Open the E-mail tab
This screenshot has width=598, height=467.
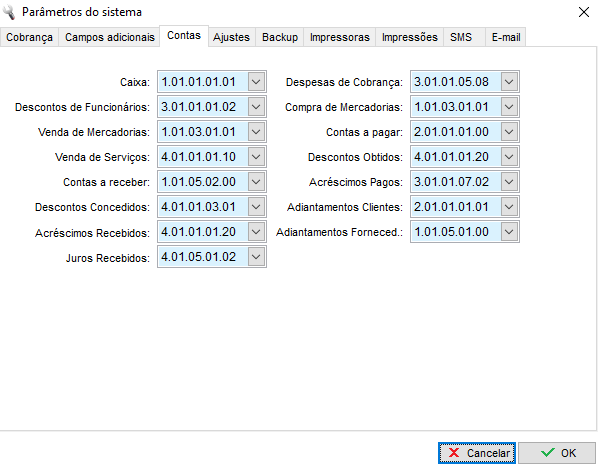coord(506,37)
